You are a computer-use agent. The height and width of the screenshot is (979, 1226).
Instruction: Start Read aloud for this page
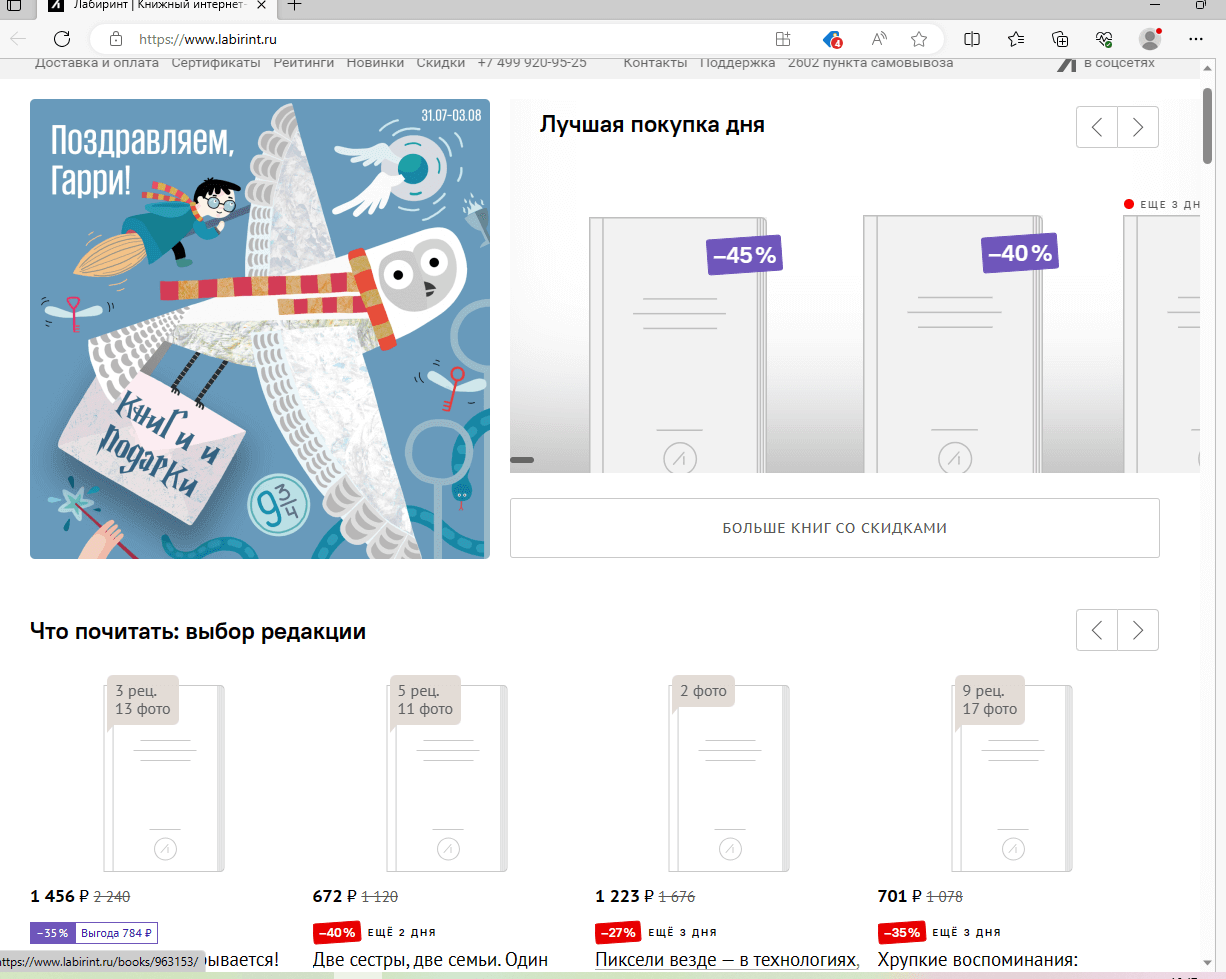tap(880, 39)
